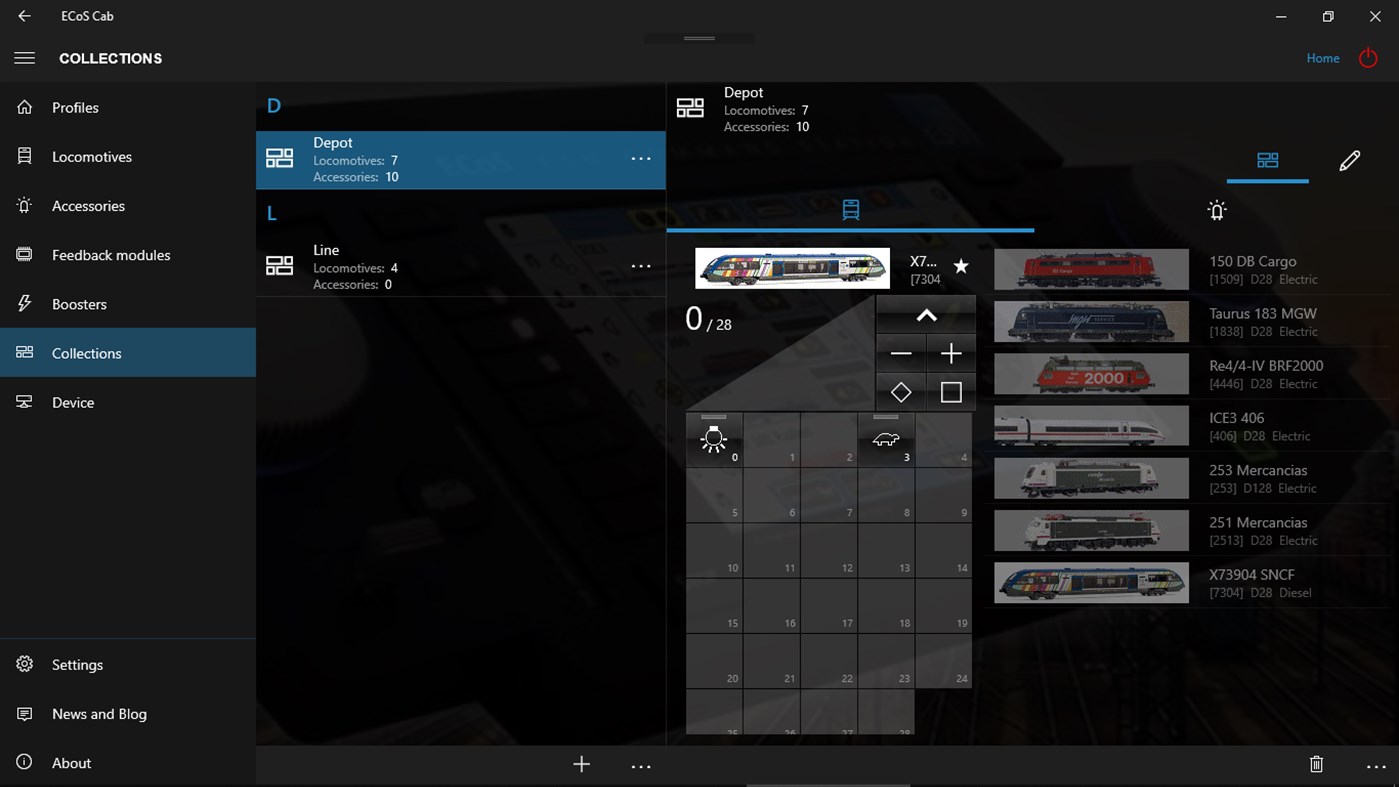Toggle the F0 headlight function
Screen dimensions: 1399x787
click(714, 437)
